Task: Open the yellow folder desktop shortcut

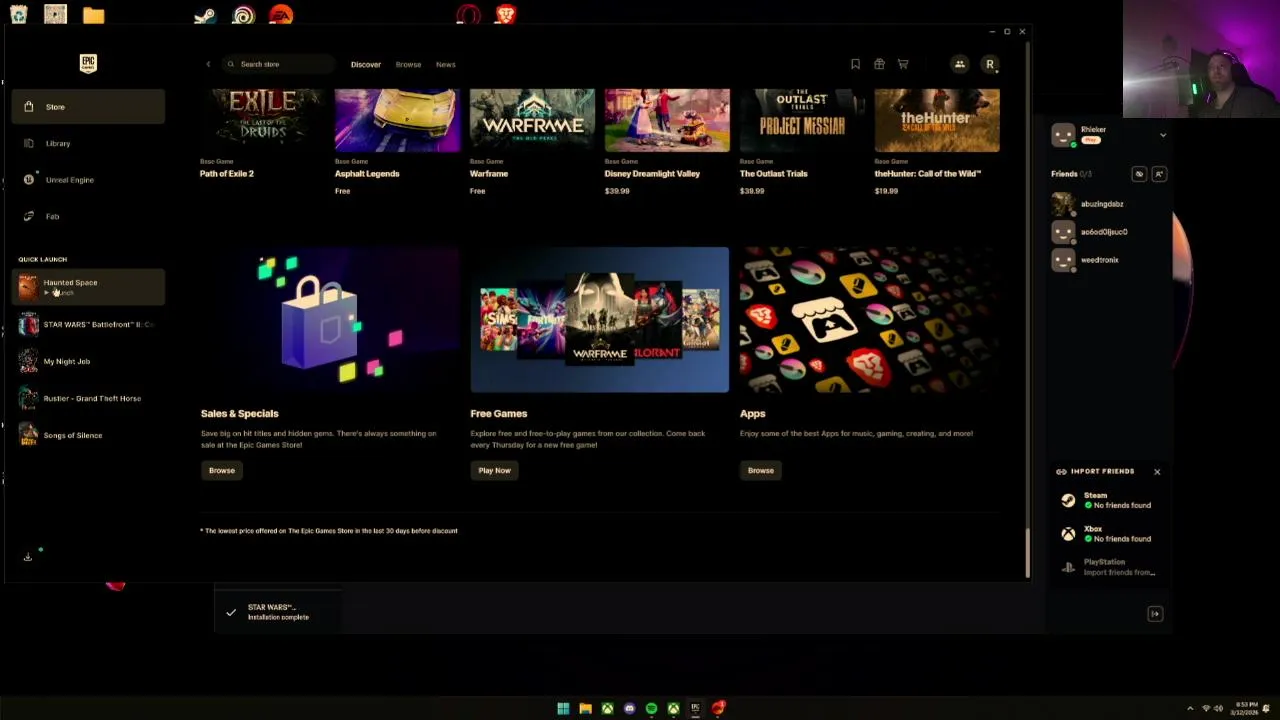Action: pos(93,15)
